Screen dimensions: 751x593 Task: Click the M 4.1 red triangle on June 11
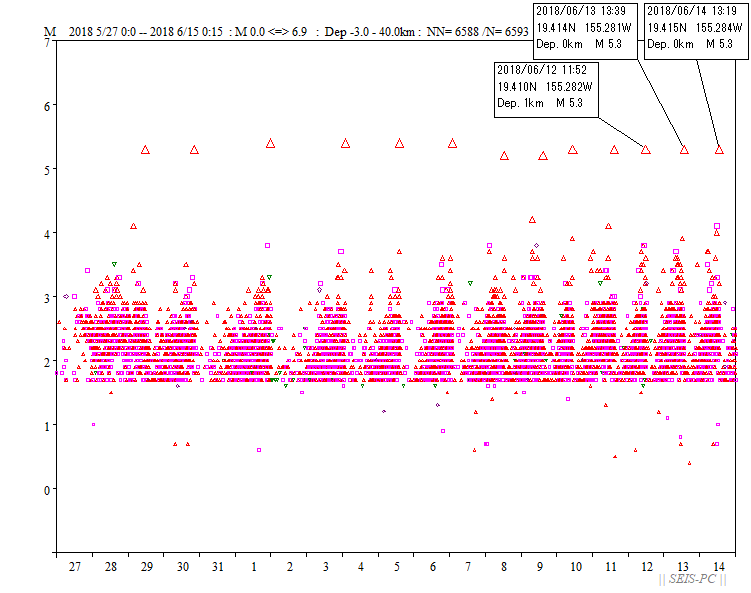(608, 226)
